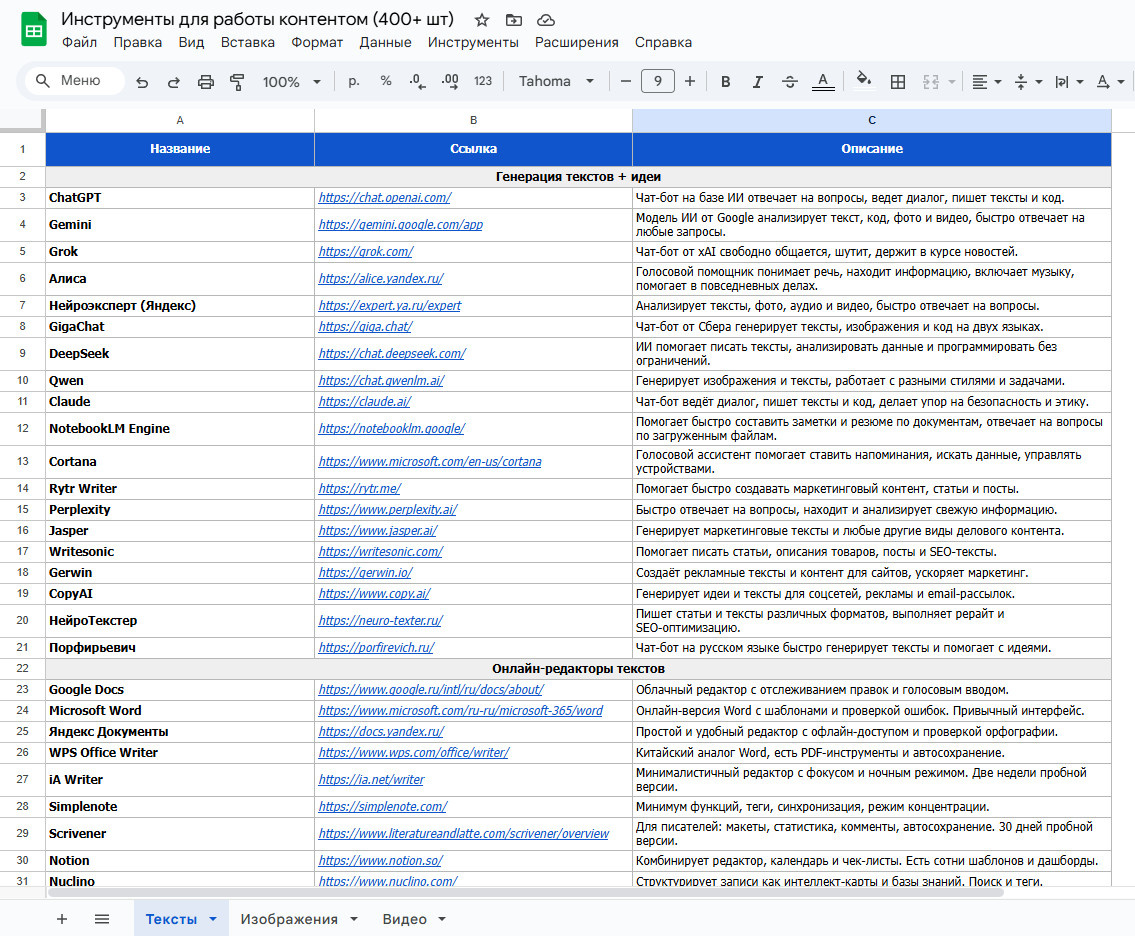Click the merge cells icon

click(931, 82)
